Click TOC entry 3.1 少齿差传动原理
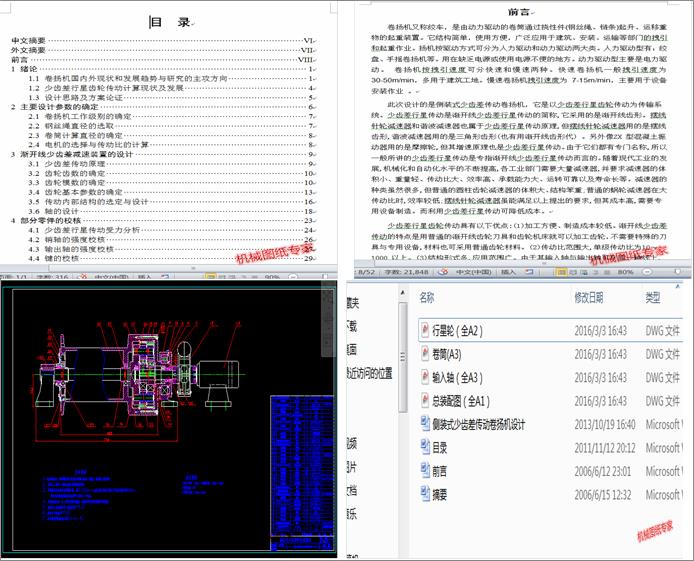Viewport: 694px width, 561px height. 67,164
